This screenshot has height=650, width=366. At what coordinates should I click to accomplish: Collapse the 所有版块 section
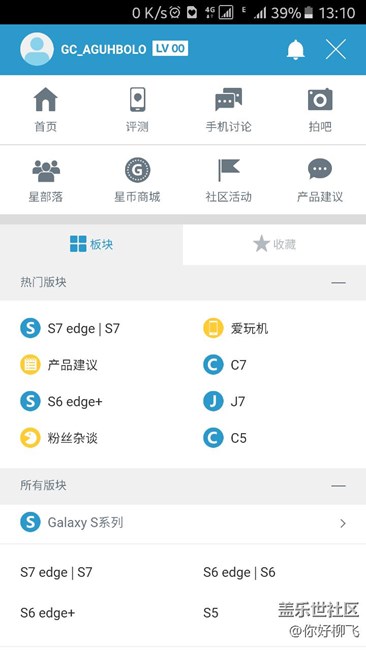pos(339,485)
